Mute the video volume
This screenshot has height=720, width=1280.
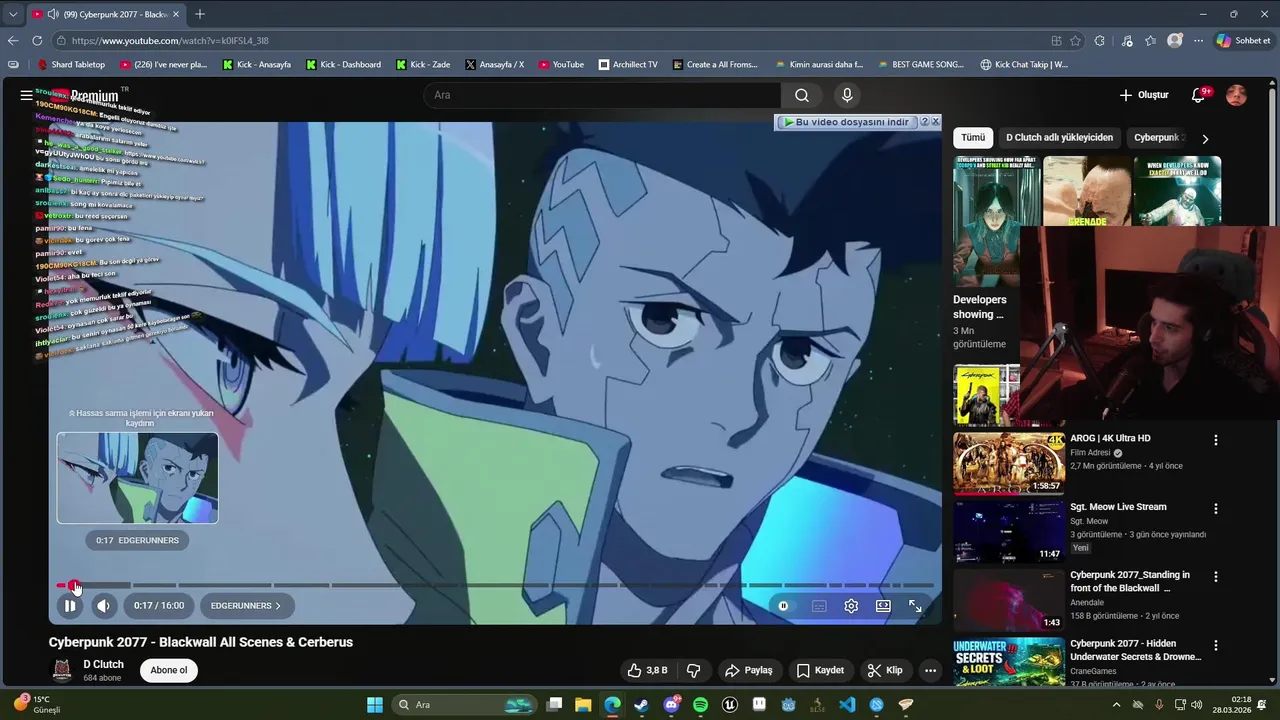pyautogui.click(x=103, y=606)
